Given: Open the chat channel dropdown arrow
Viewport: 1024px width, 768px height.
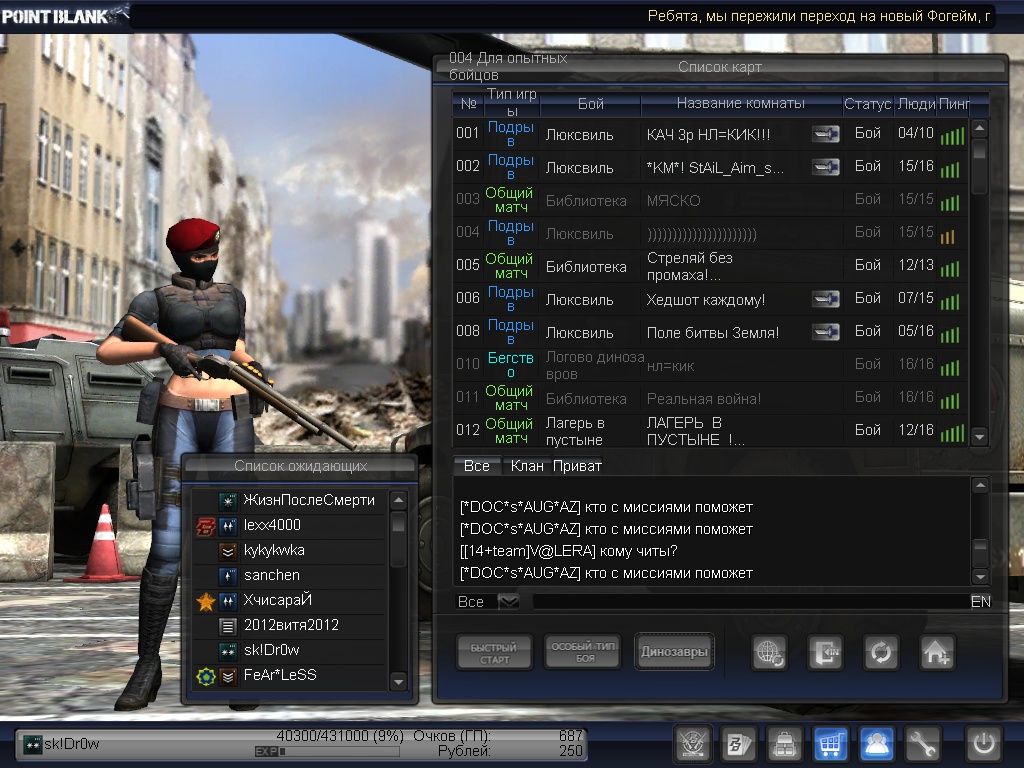Looking at the screenshot, I should tap(509, 601).
